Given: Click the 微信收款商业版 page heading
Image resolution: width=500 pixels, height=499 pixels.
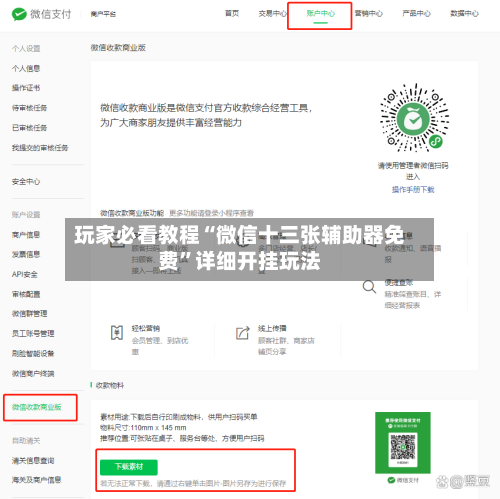Looking at the screenshot, I should tap(118, 48).
